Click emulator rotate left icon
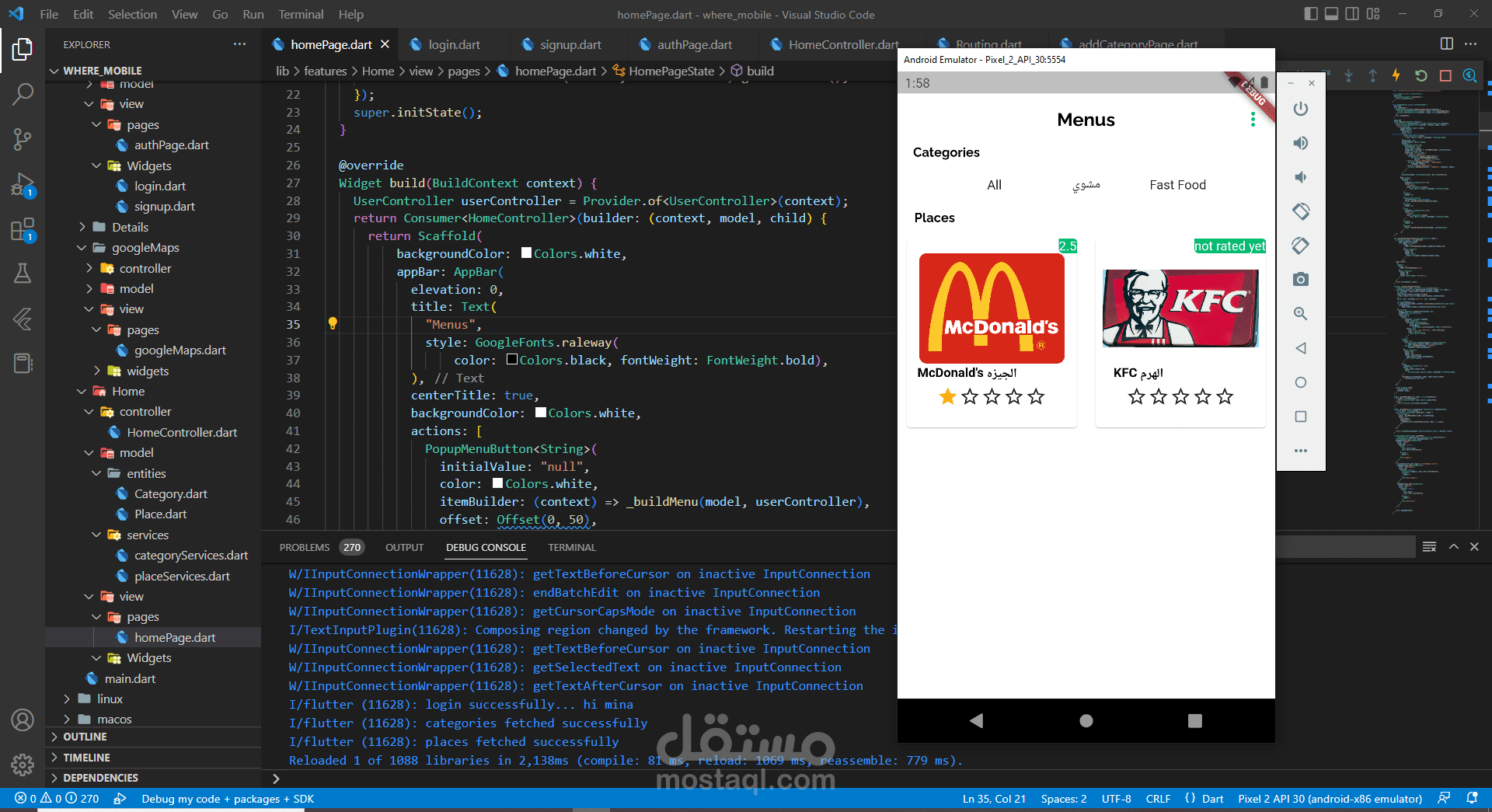This screenshot has width=1492, height=812. (x=1301, y=211)
